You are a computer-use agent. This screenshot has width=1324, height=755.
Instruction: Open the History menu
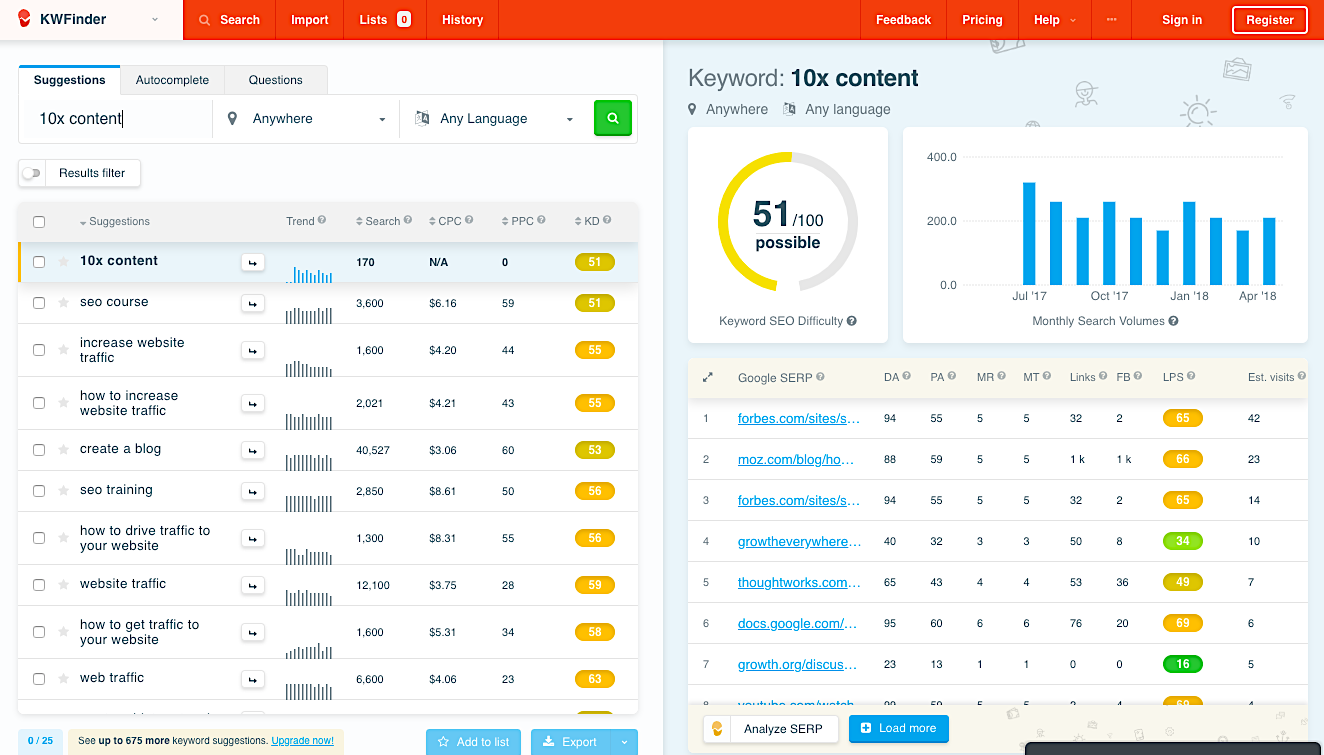pos(462,20)
